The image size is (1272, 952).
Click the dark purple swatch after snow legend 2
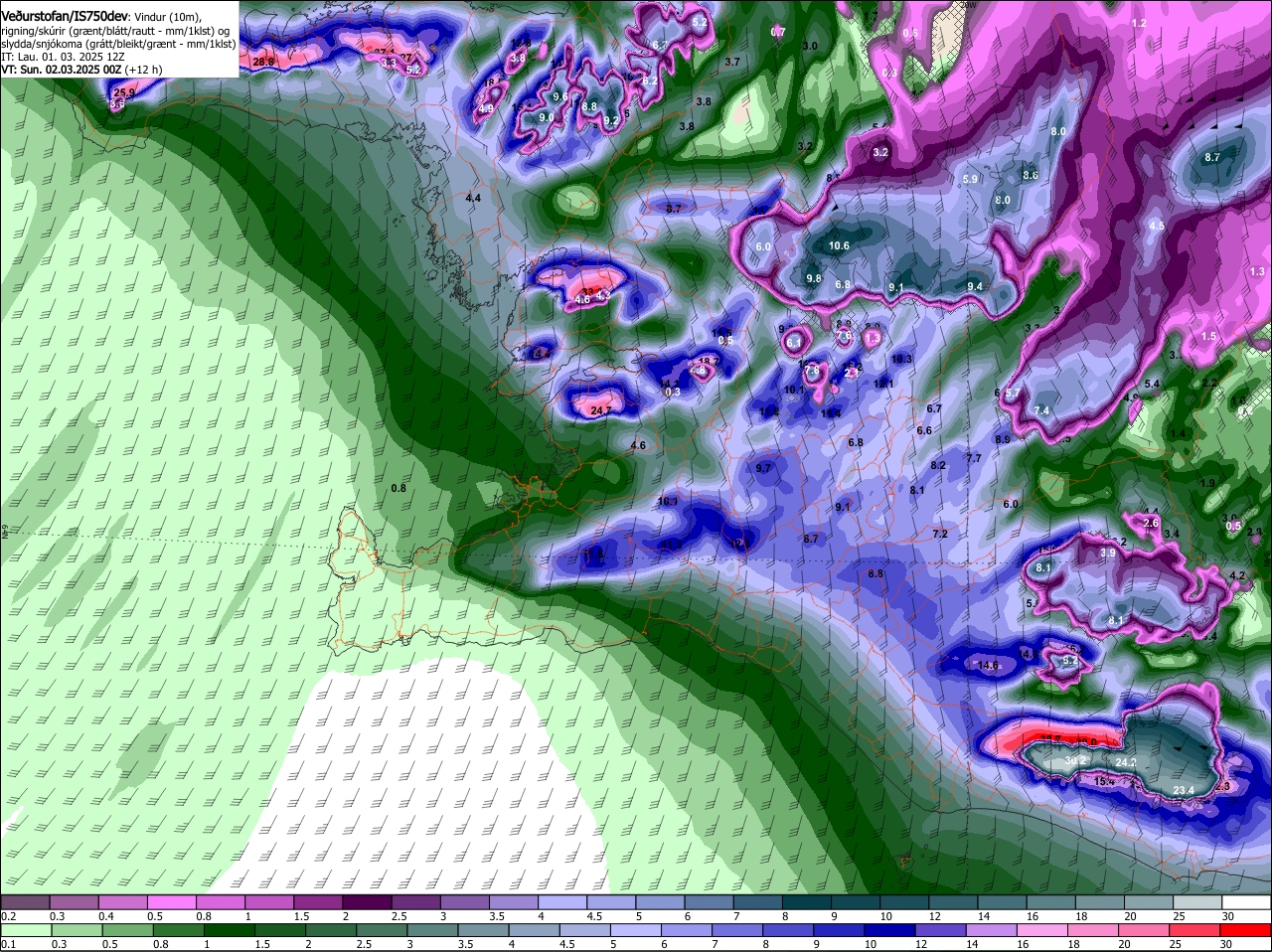[368, 902]
